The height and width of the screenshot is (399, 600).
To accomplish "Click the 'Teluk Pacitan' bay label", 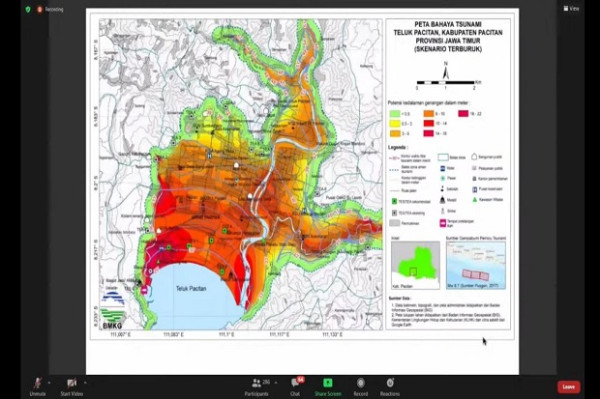I will point(191,288).
